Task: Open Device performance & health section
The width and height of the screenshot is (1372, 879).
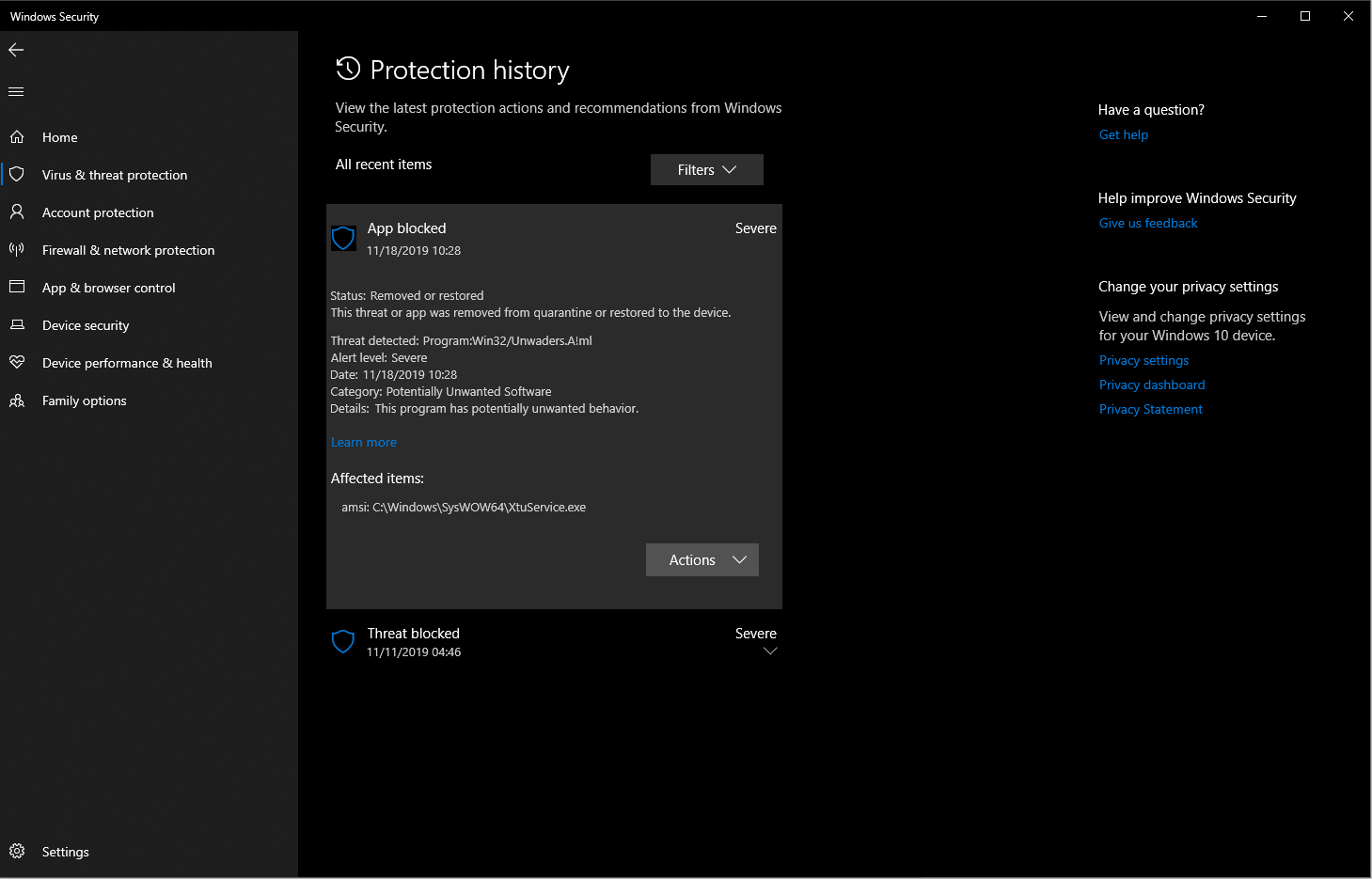Action: click(149, 363)
